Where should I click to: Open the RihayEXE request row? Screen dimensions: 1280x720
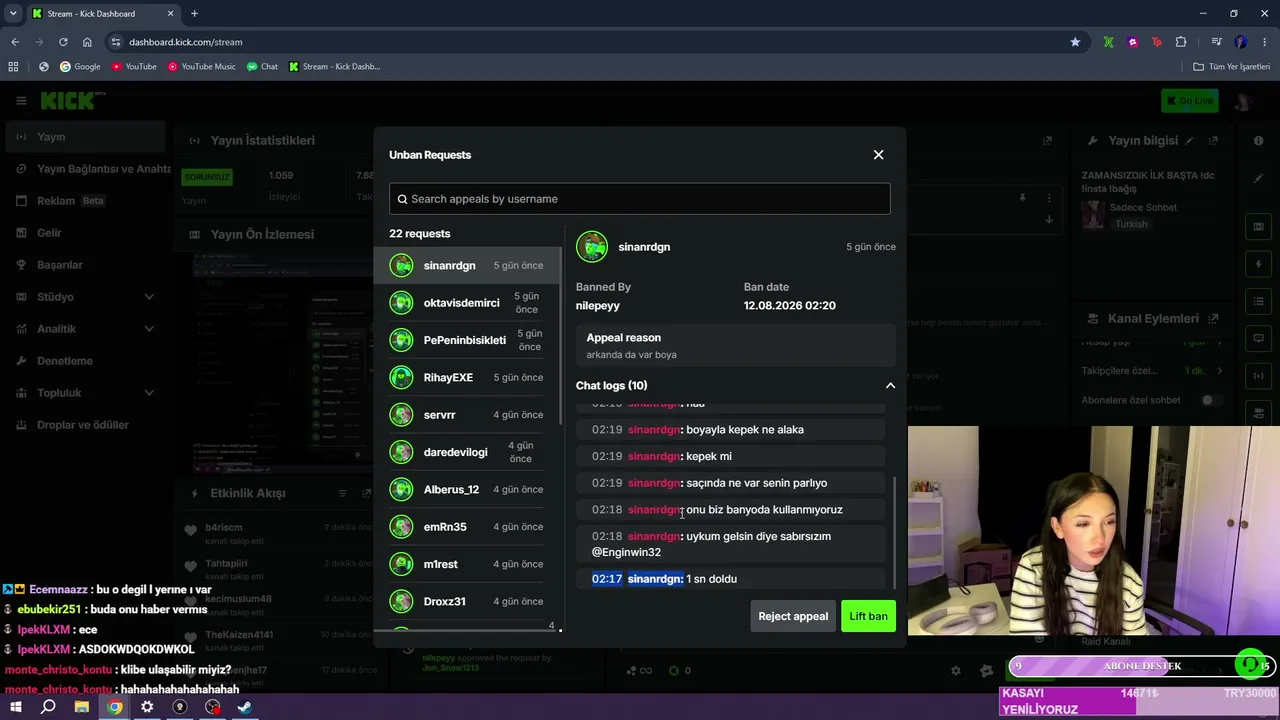tap(468, 377)
